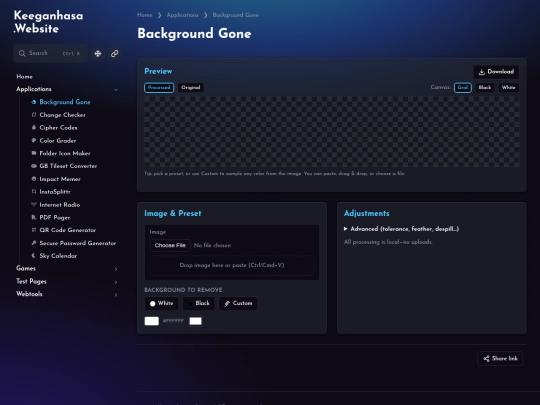
Task: Set canvas to Grid
Action: pyautogui.click(x=463, y=87)
